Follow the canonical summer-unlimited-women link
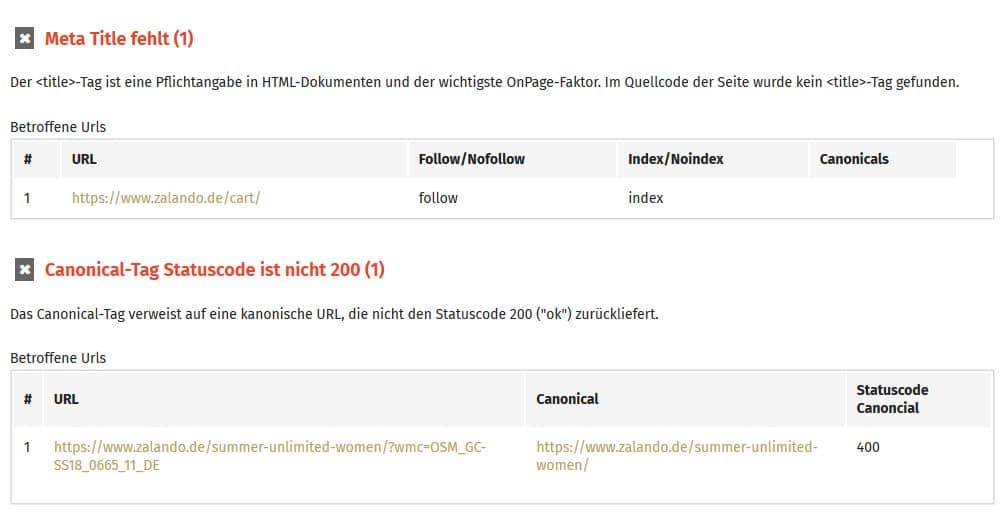The image size is (1000, 521). pyautogui.click(x=677, y=456)
